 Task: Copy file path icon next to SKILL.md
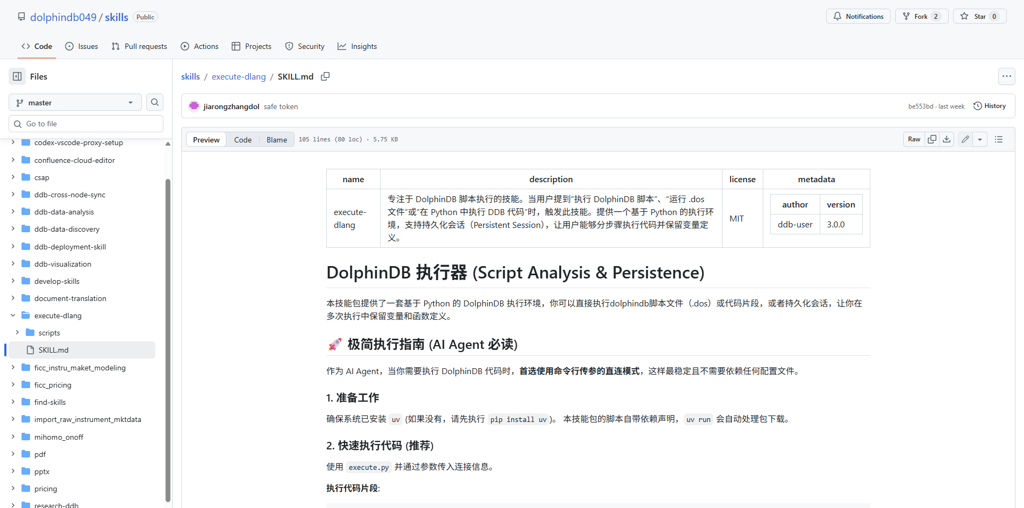[325, 76]
